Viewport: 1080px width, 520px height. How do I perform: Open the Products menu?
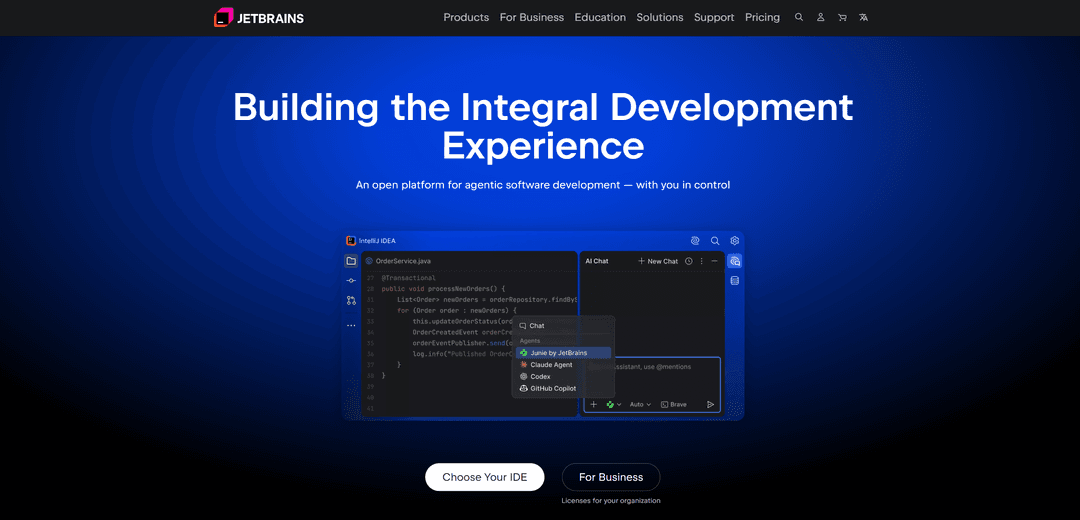[x=466, y=17]
